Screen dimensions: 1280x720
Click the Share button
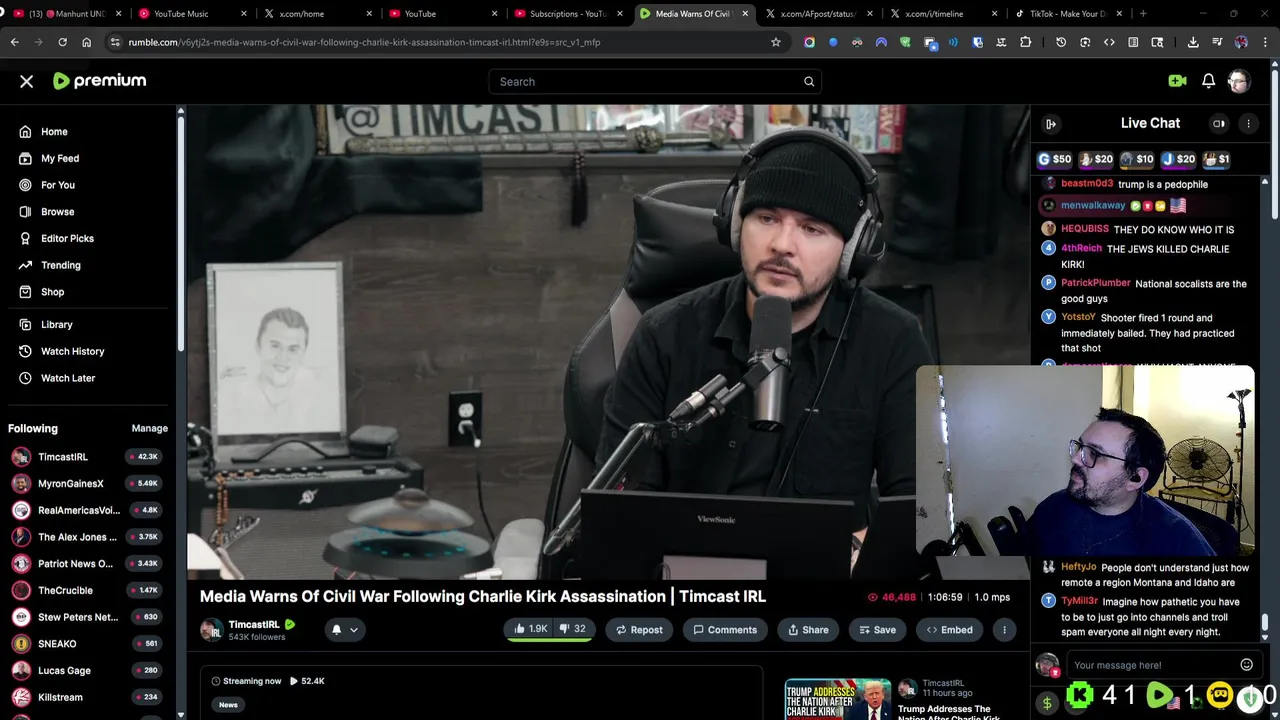tap(808, 630)
